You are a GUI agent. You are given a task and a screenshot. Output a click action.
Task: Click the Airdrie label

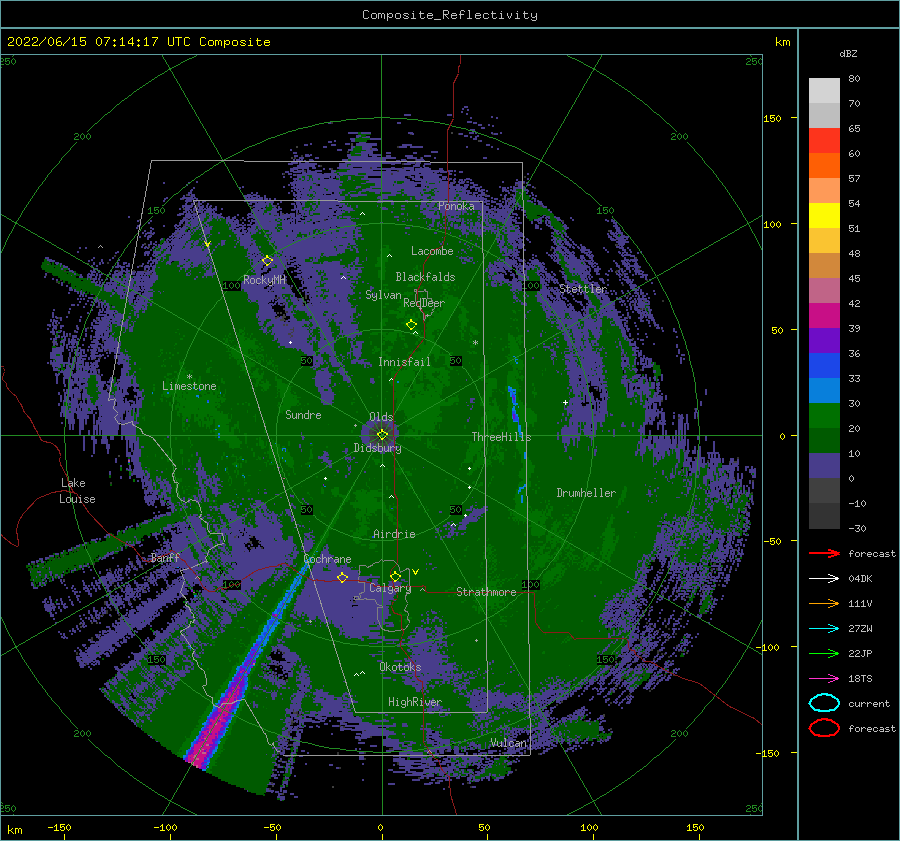(x=394, y=534)
